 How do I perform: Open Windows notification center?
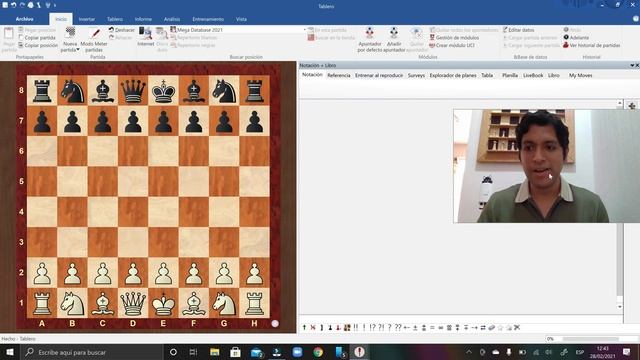click(x=627, y=352)
